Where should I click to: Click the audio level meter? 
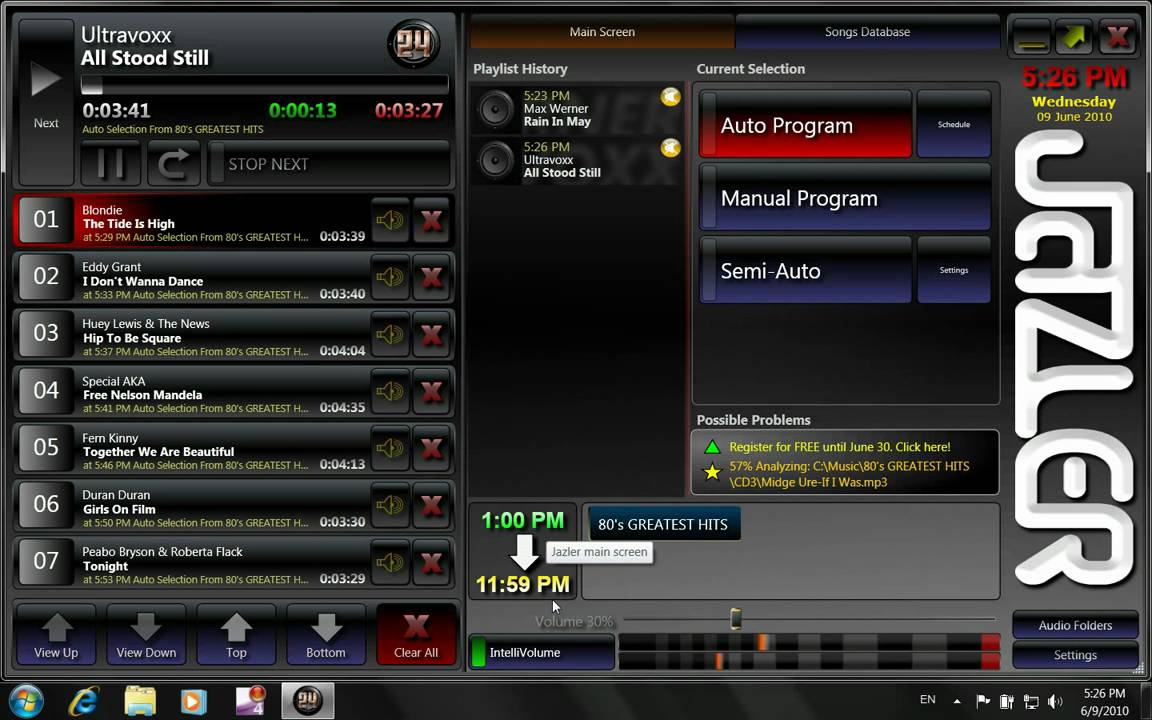click(809, 652)
